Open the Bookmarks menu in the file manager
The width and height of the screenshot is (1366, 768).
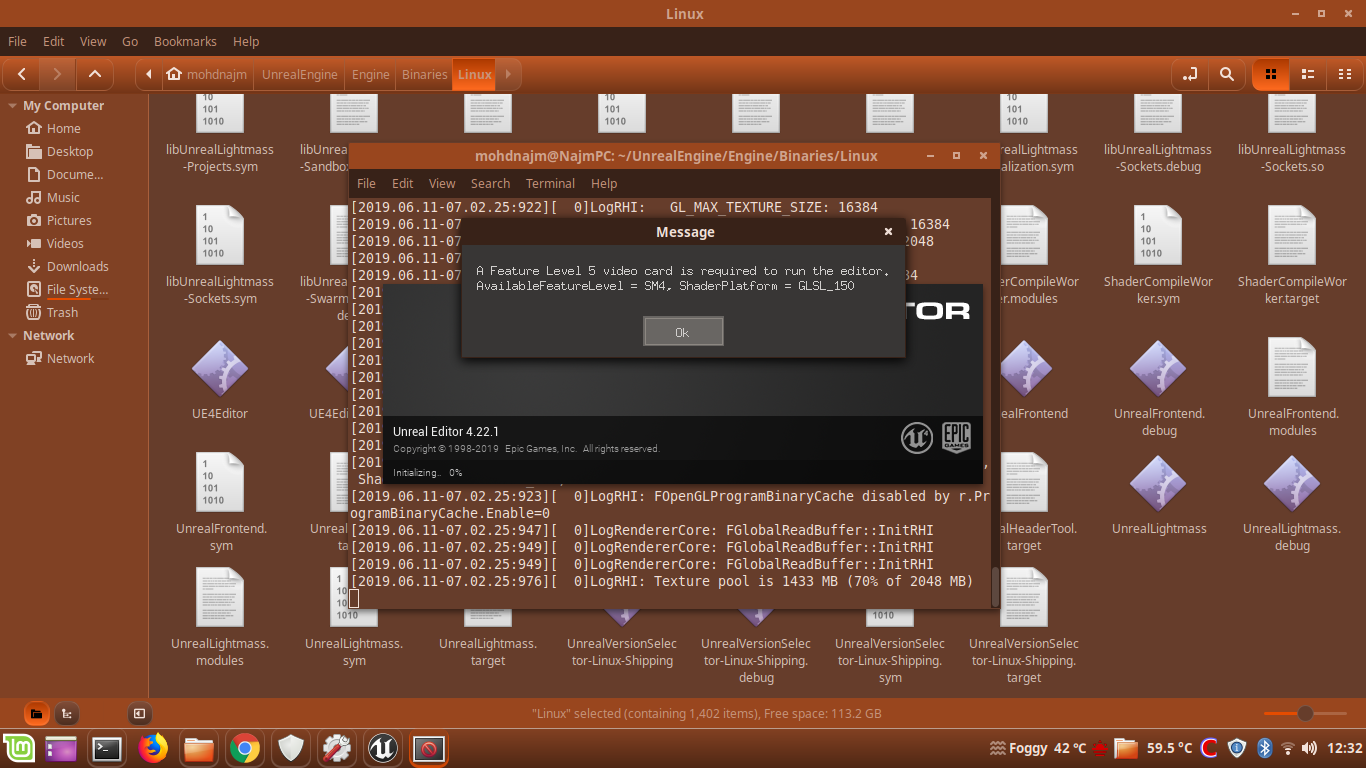click(185, 41)
